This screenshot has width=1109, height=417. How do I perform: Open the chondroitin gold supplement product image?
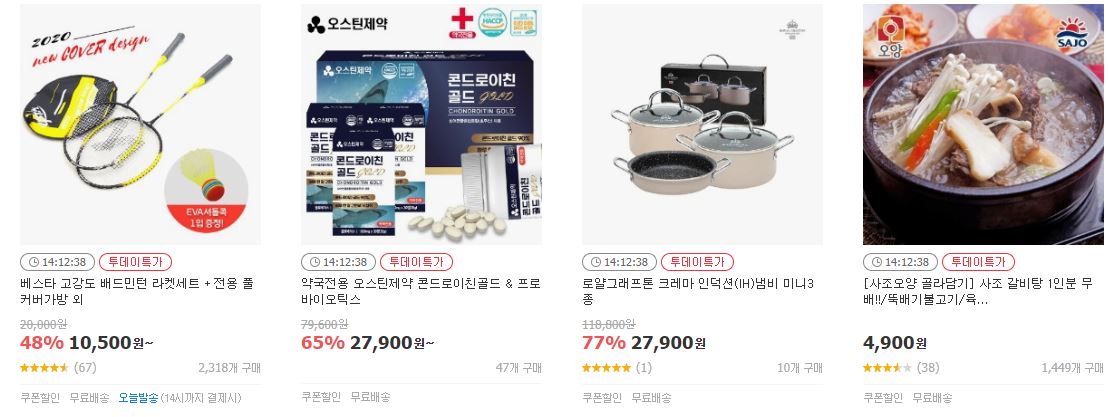pyautogui.click(x=422, y=124)
